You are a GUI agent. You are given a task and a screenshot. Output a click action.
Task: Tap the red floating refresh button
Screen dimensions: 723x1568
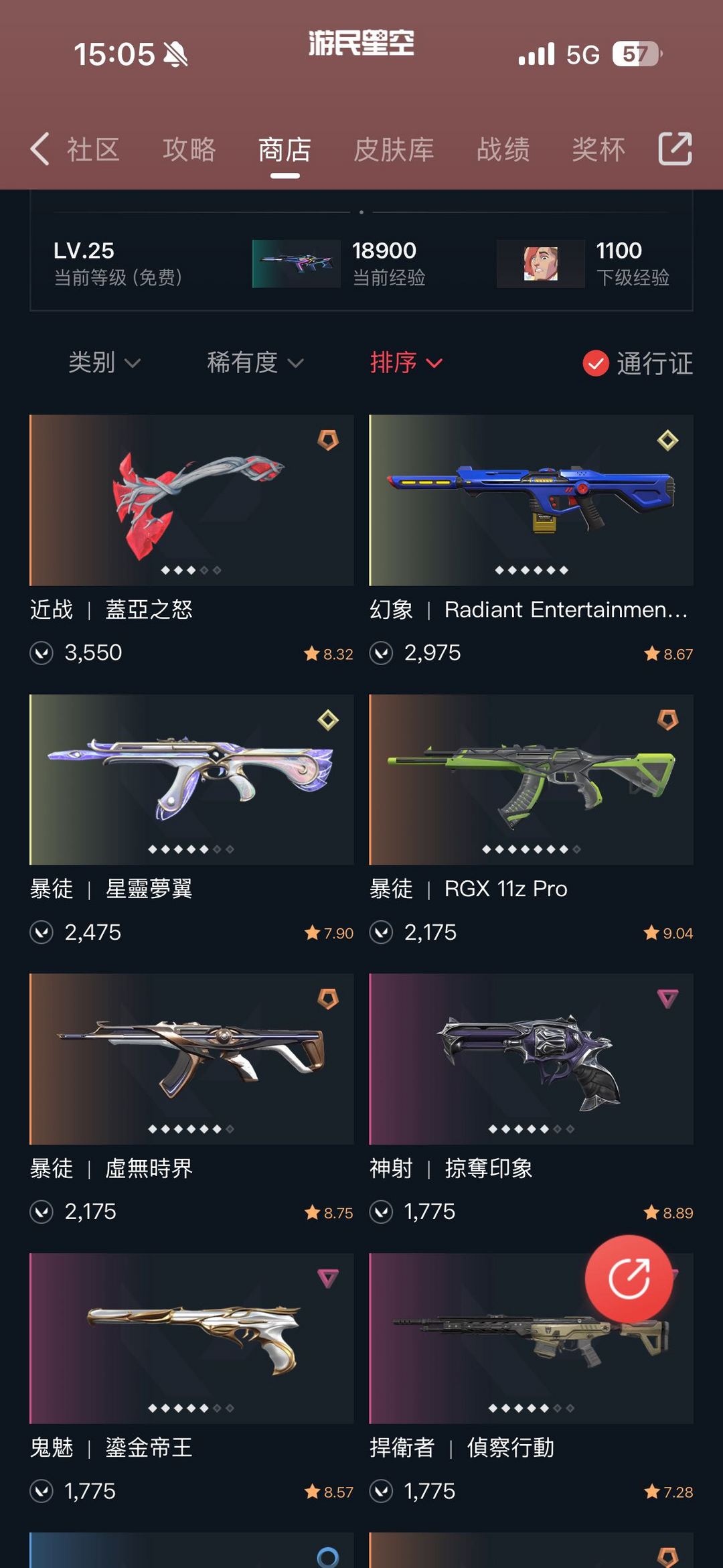tap(629, 1279)
